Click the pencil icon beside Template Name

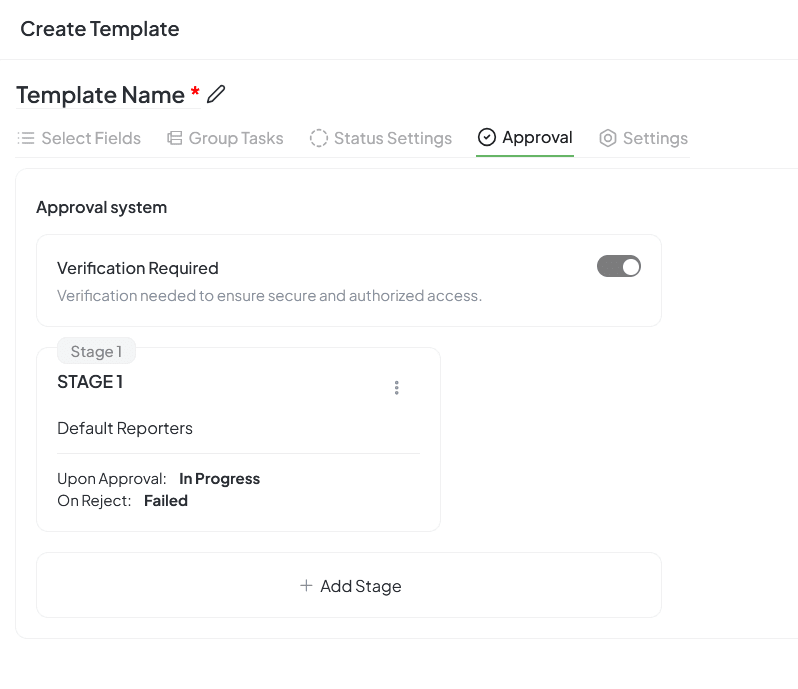point(216,95)
